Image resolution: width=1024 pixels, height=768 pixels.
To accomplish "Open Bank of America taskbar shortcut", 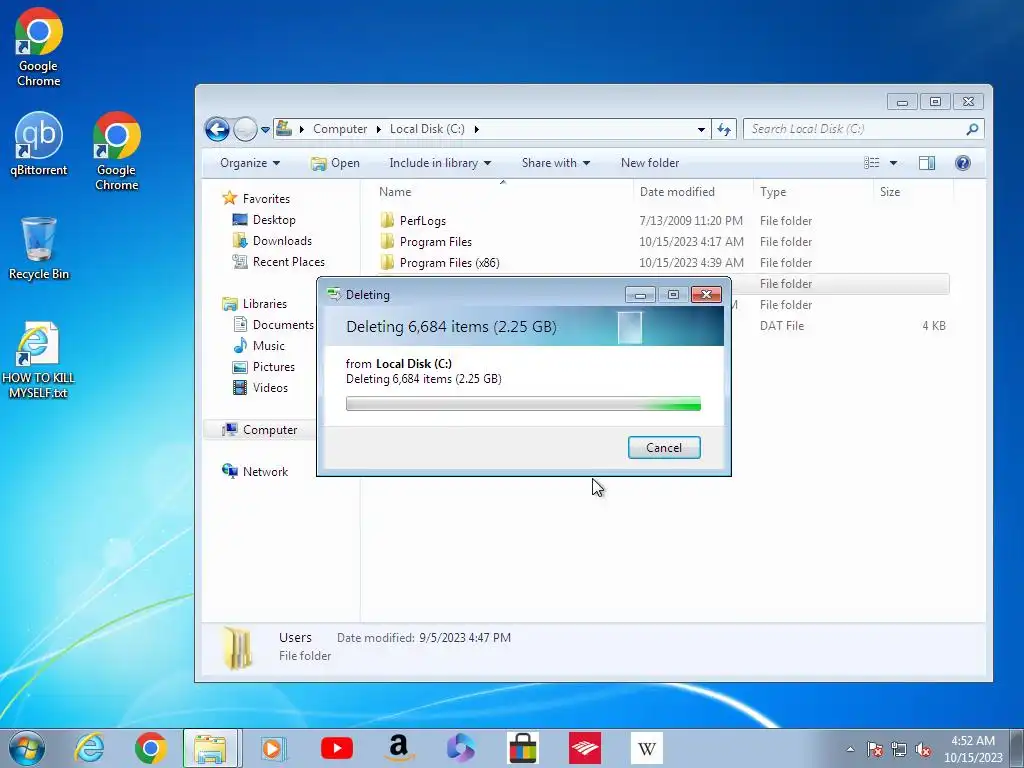I will click(x=585, y=748).
